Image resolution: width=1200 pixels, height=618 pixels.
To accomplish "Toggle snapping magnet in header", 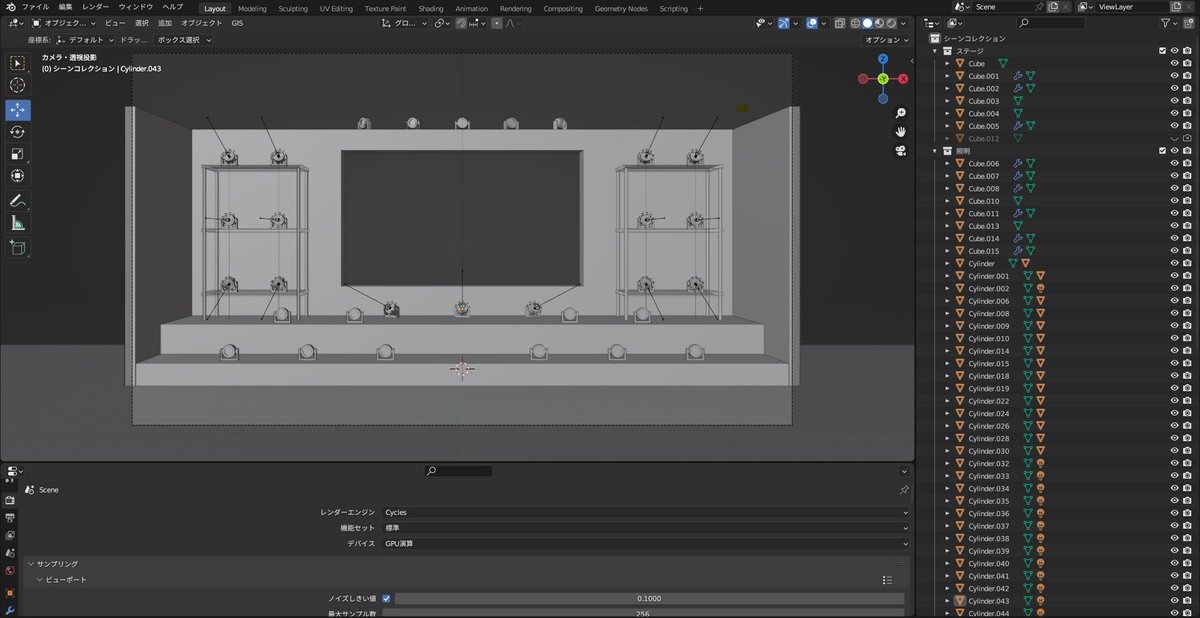I will click(462, 23).
